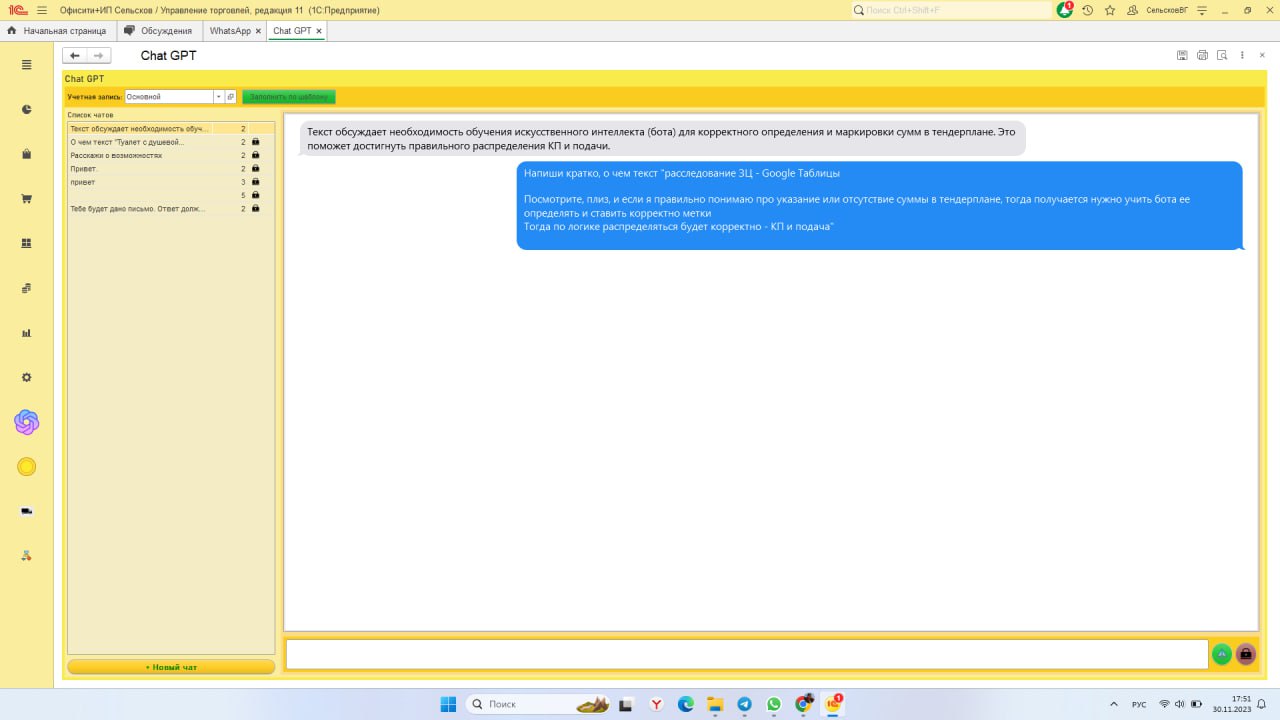The width and height of the screenshot is (1280, 720).
Task: Expand the "Учетная запись" dropdown arrow
Action: (x=218, y=97)
